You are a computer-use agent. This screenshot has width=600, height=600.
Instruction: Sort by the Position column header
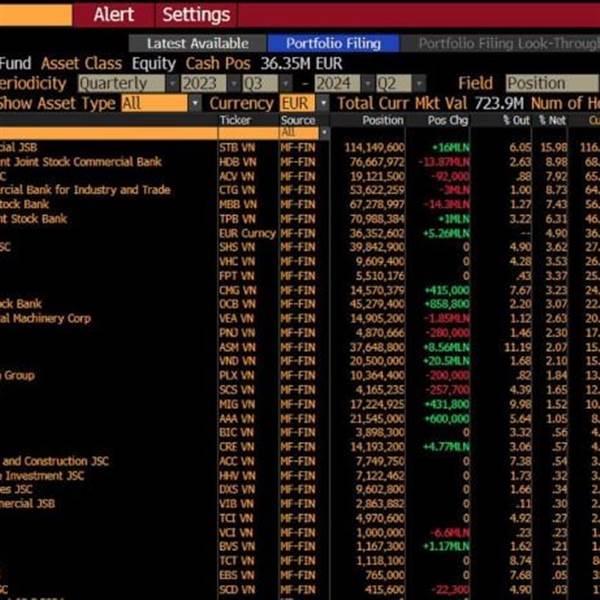coord(383,121)
